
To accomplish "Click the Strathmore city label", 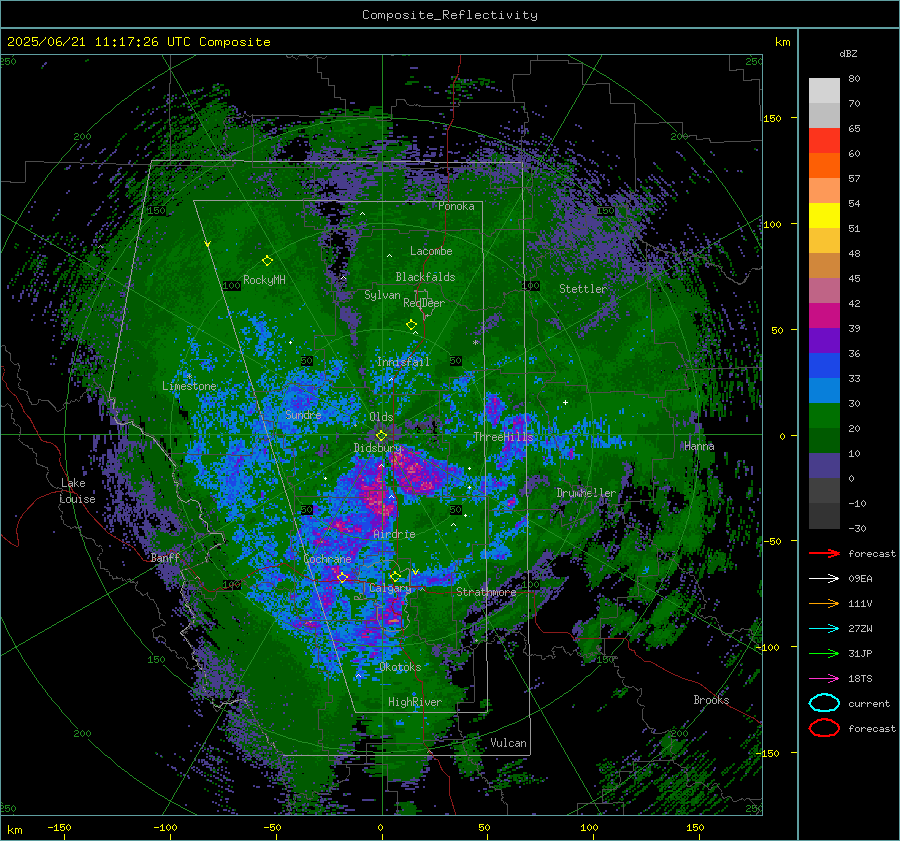I will pos(486,592).
